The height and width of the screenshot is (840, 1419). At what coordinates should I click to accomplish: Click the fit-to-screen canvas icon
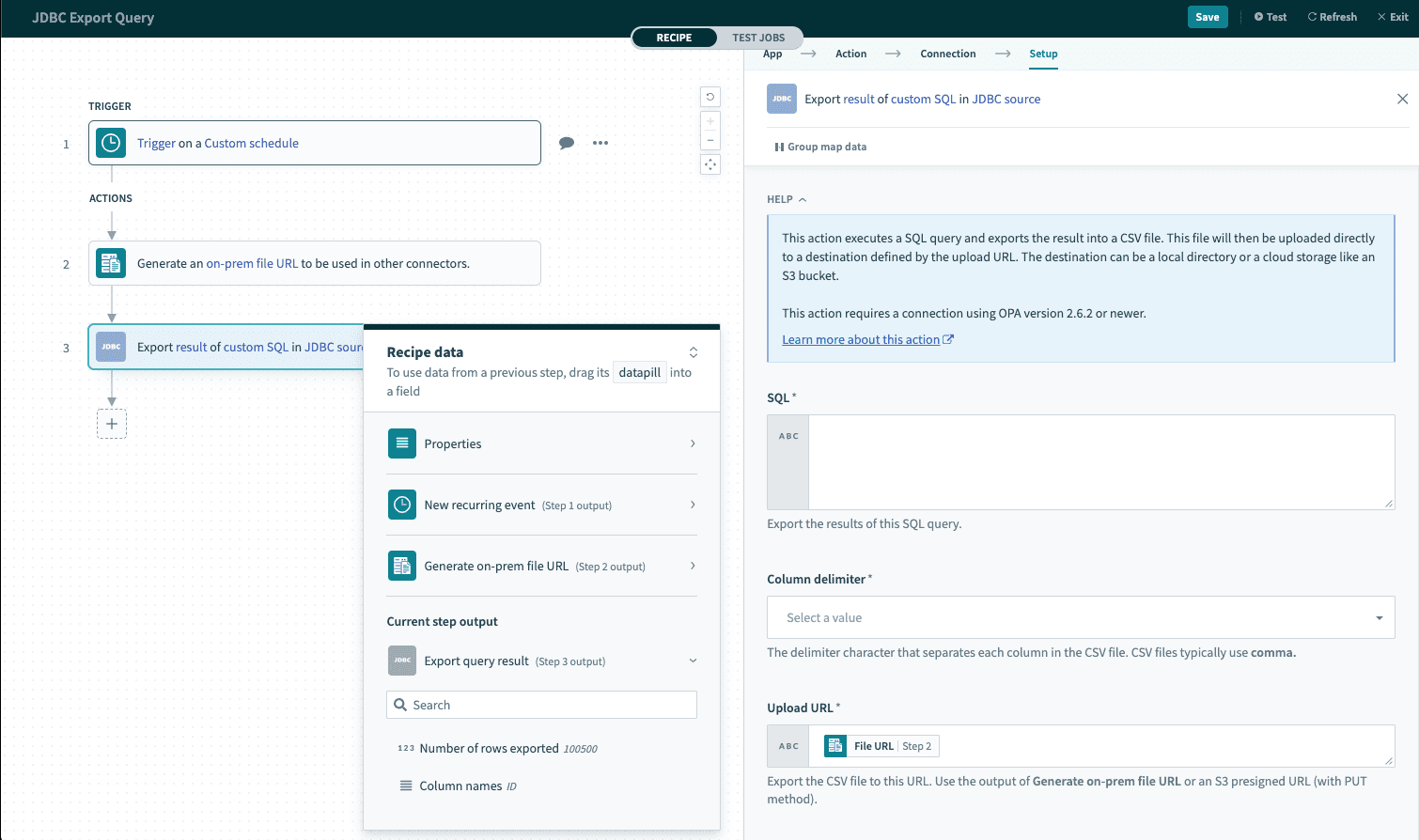tap(710, 164)
